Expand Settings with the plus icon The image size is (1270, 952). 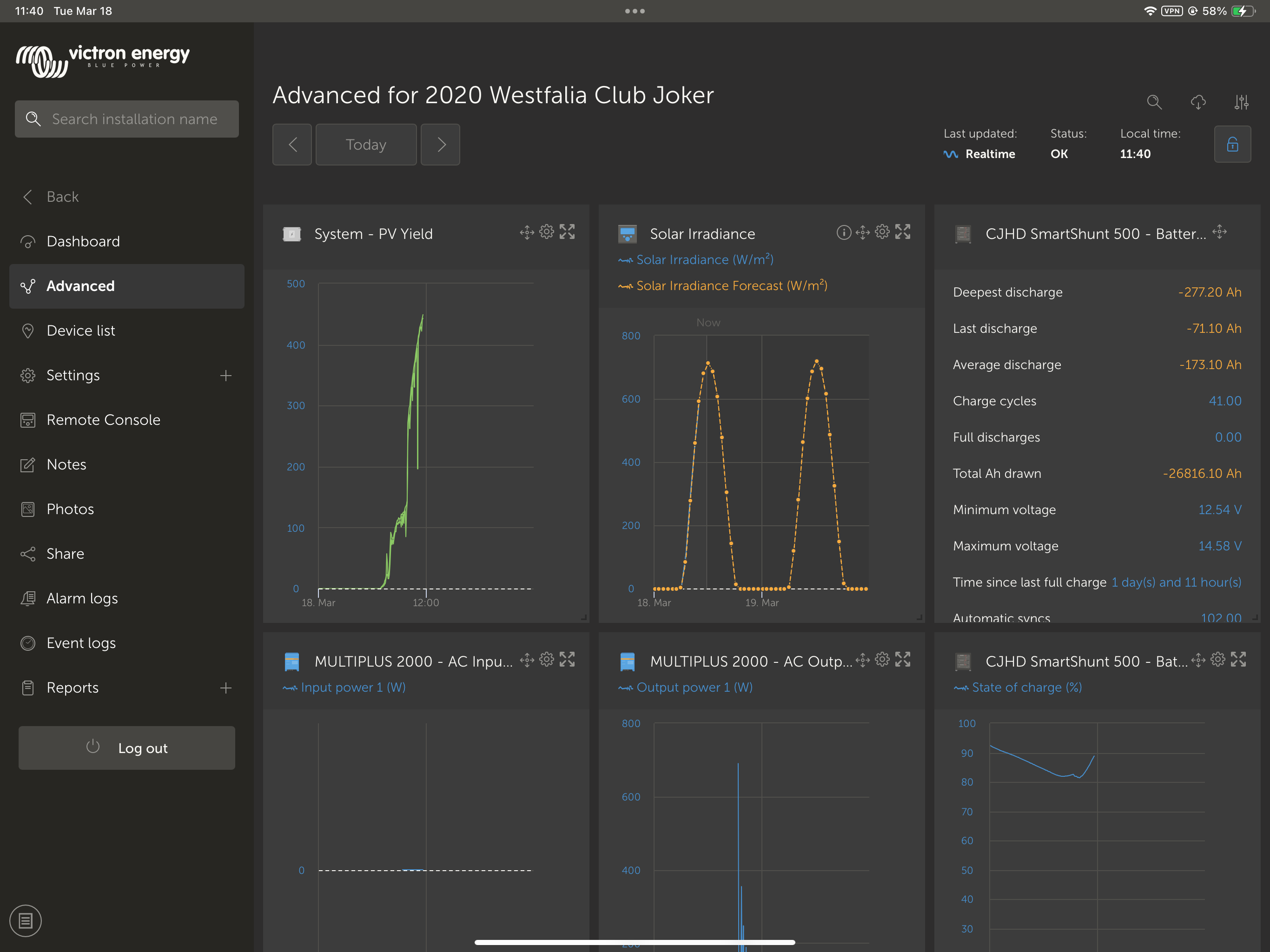225,376
